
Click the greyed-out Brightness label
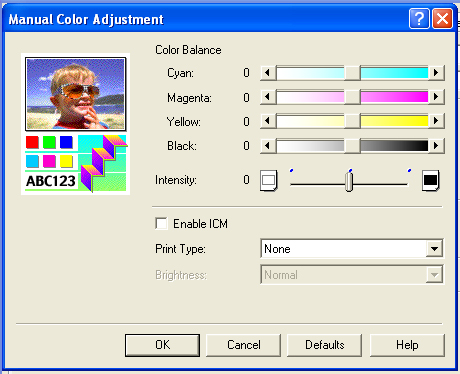[x=181, y=275]
